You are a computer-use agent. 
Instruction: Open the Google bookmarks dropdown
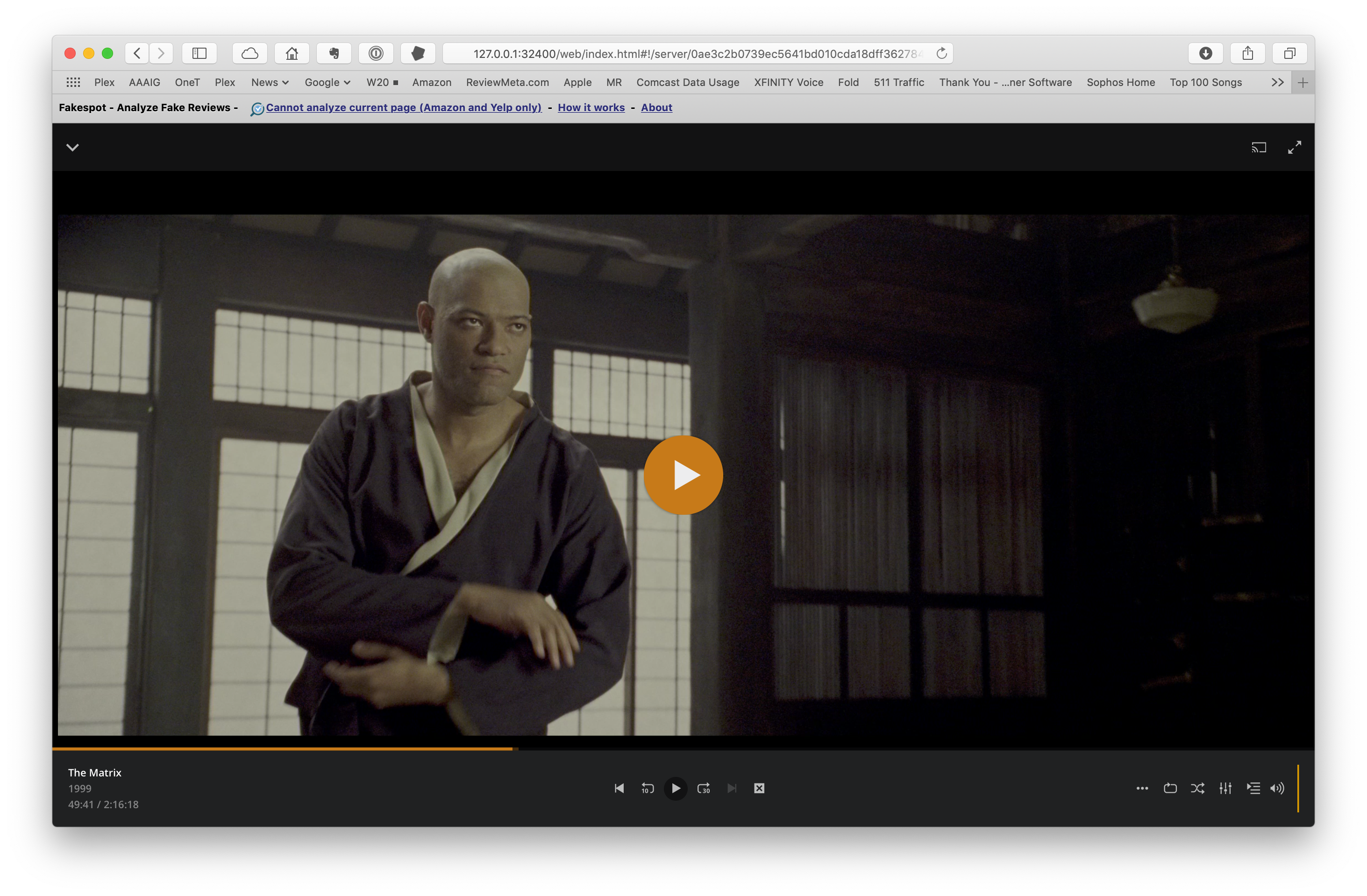(x=327, y=82)
